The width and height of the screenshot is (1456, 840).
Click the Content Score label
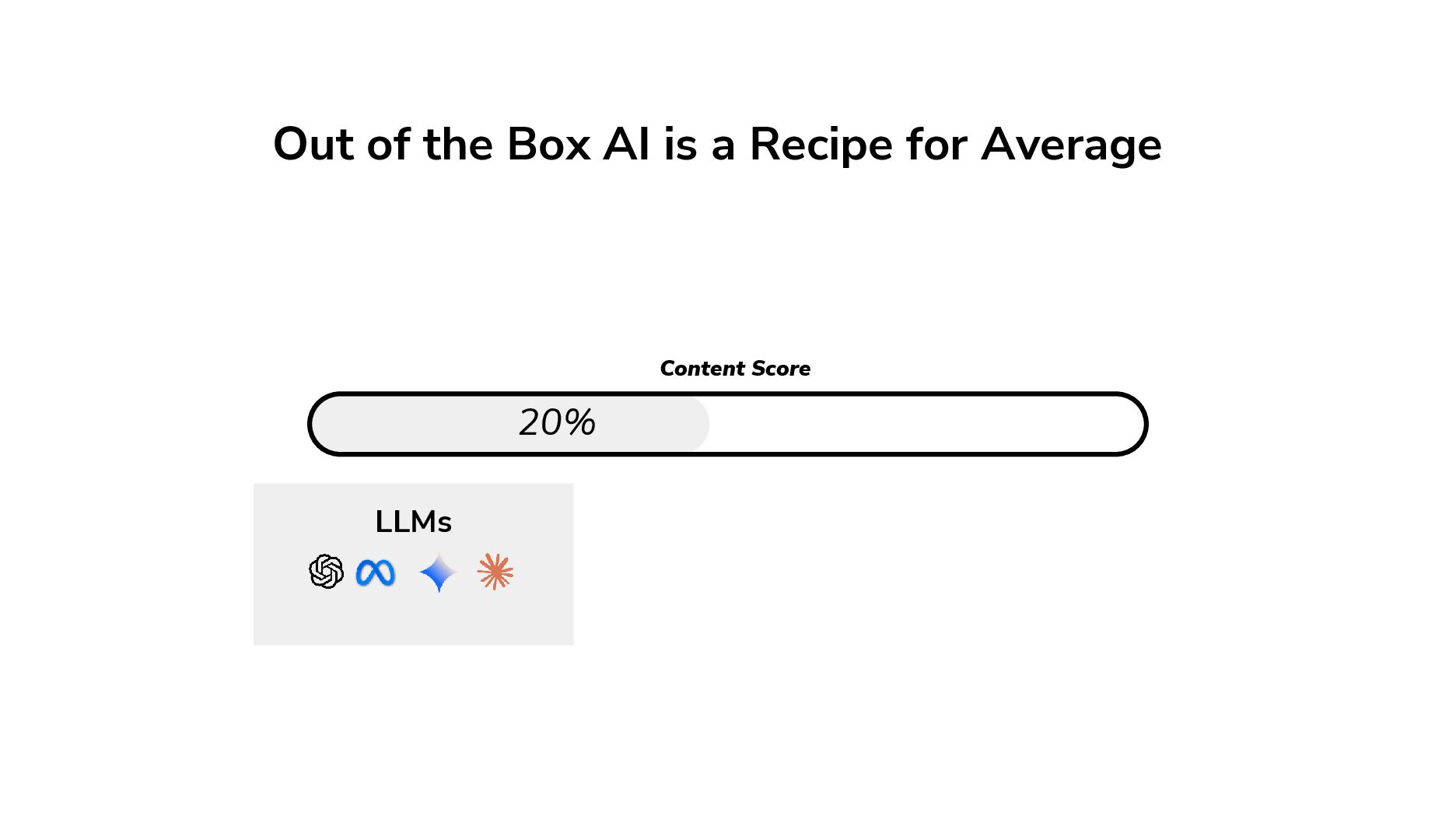tap(735, 369)
